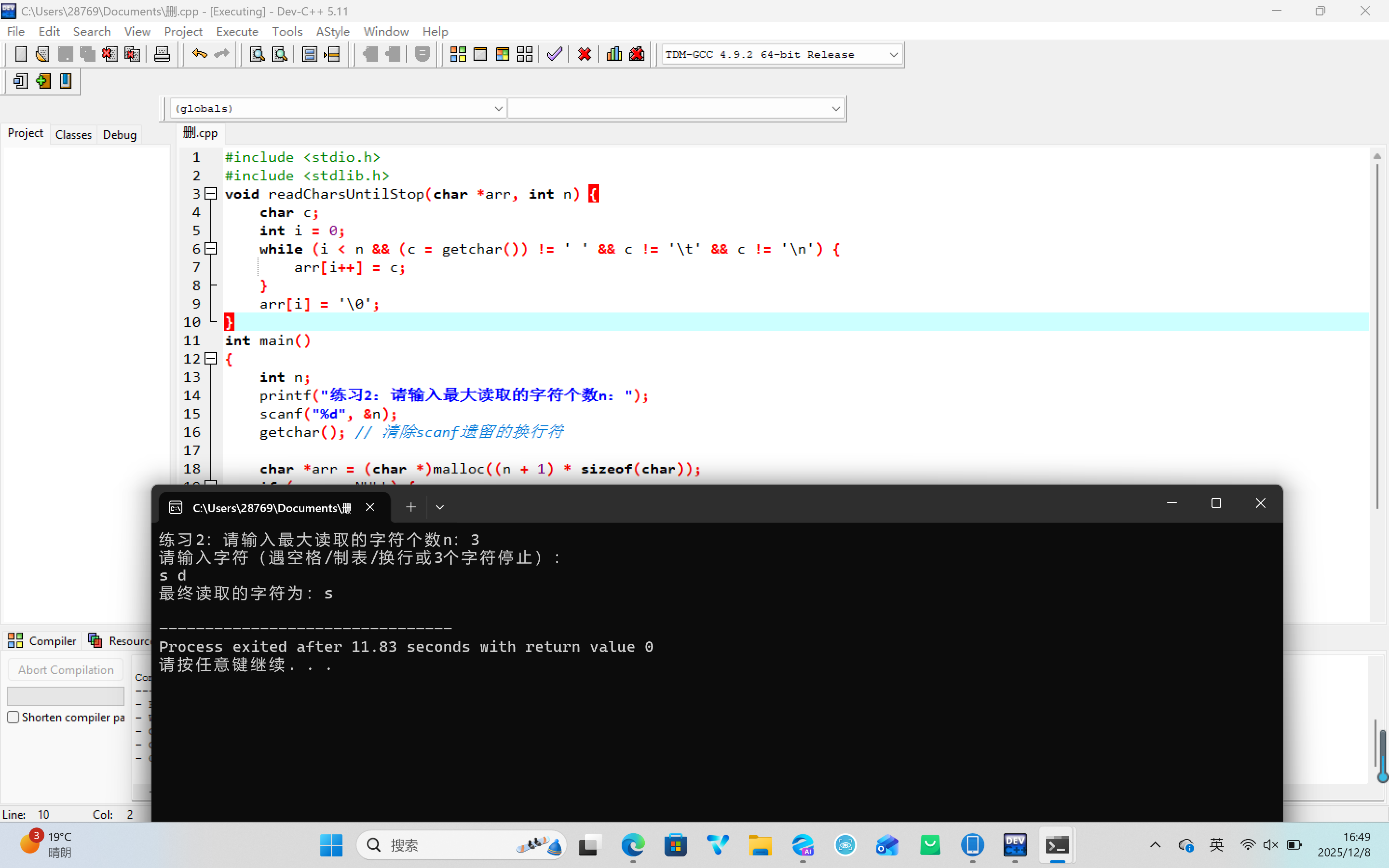Screen dimensions: 1389x868
Task: Switch to the Classes tab
Action: (x=73, y=135)
